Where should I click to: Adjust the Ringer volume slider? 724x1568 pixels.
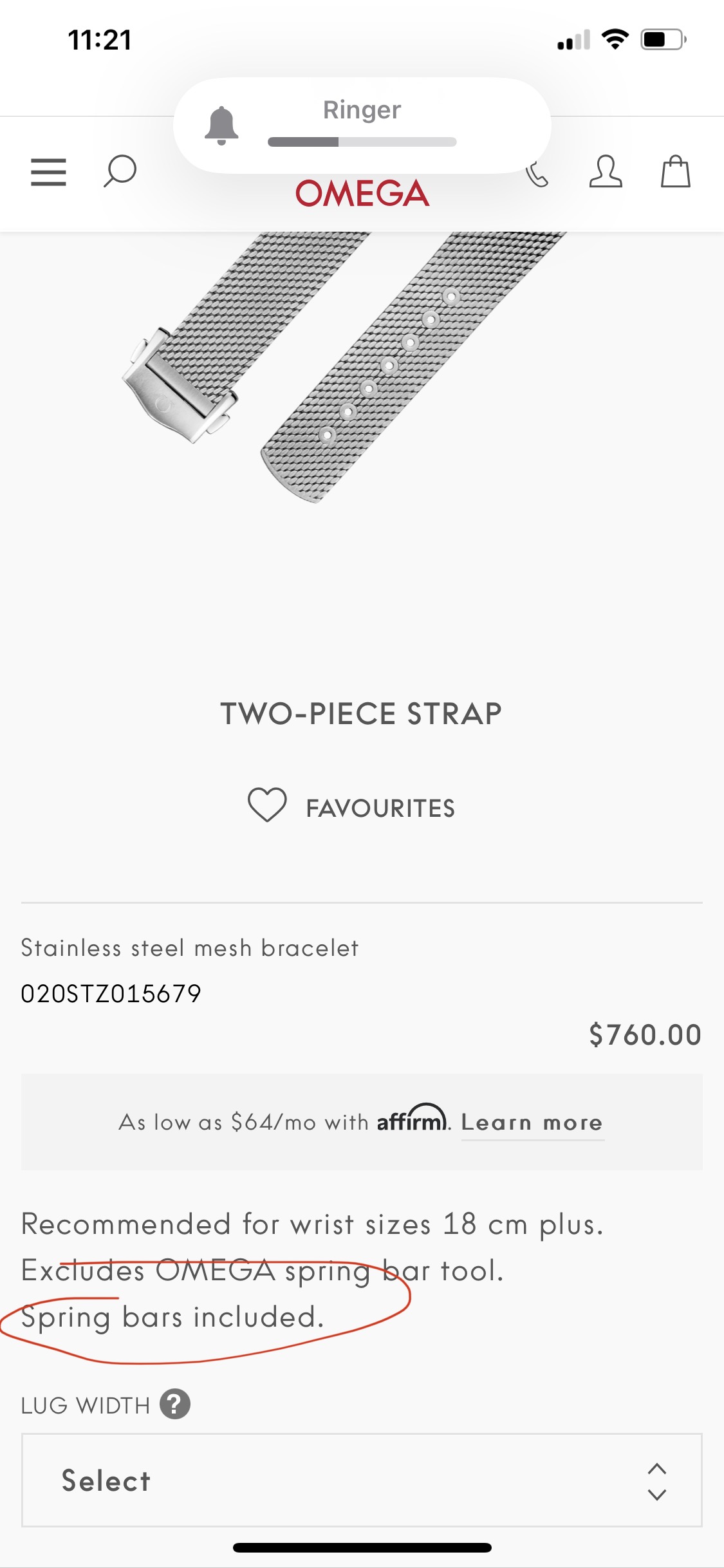click(x=362, y=142)
